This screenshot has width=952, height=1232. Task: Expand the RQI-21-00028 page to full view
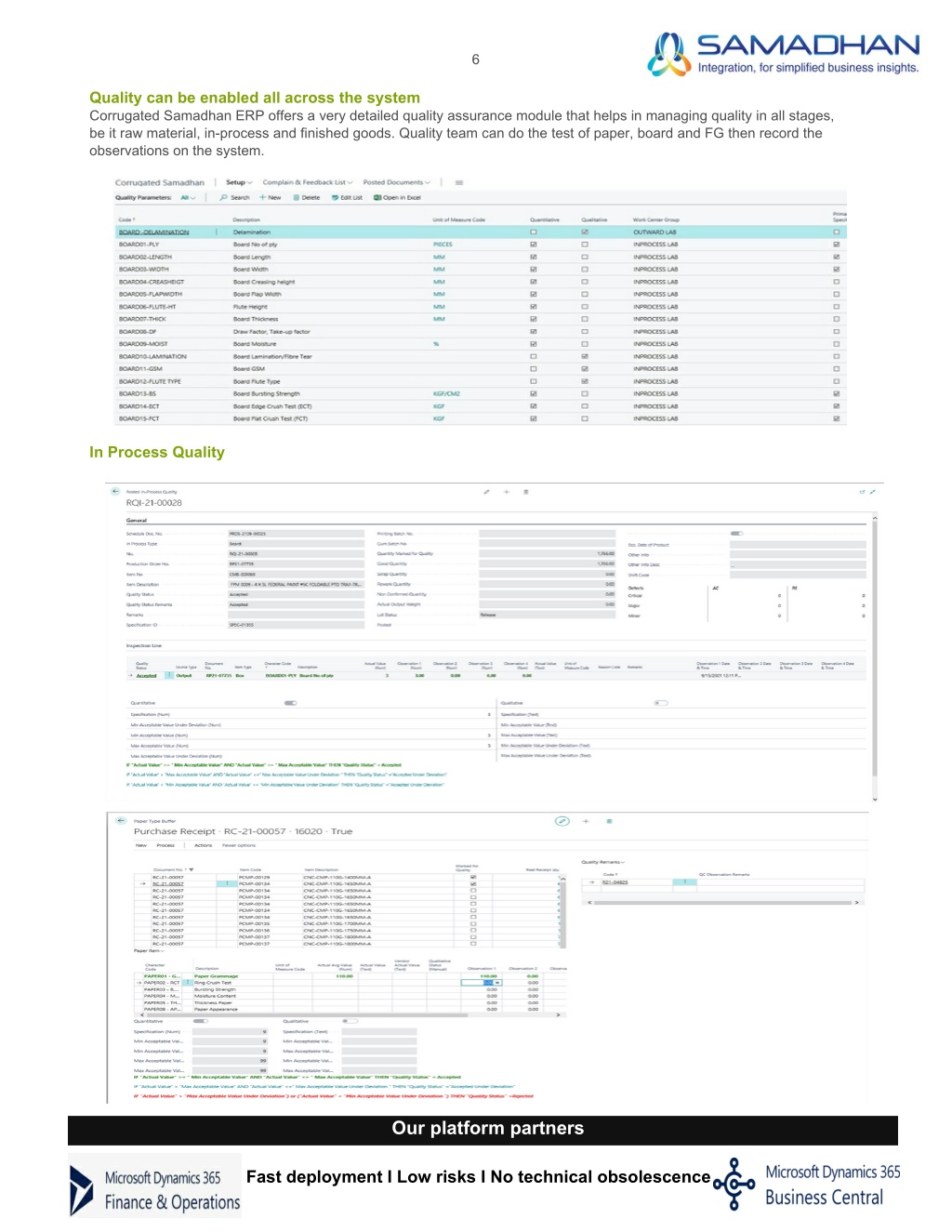click(x=872, y=491)
